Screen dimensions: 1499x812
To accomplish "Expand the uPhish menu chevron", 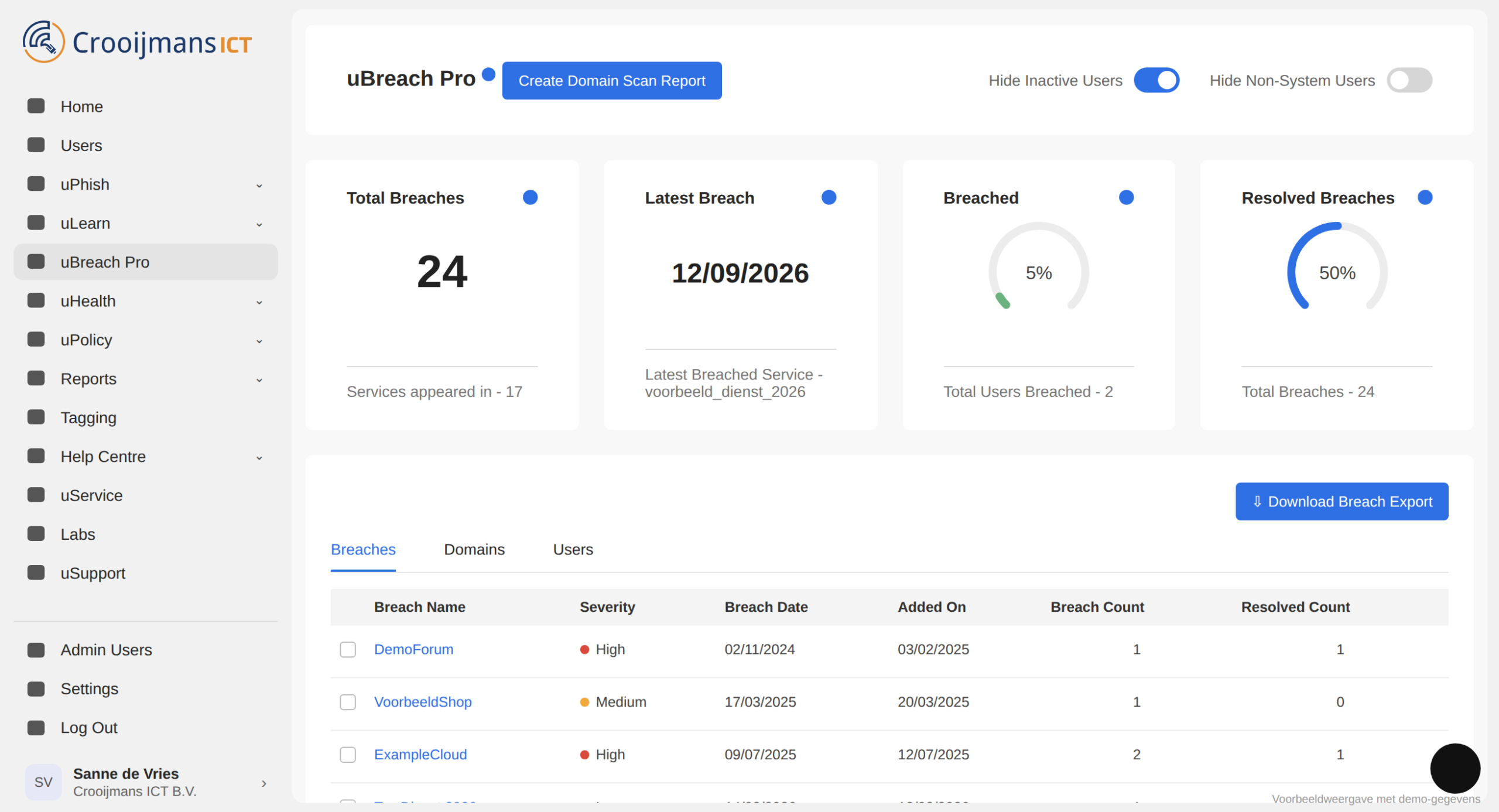I will click(x=259, y=186).
